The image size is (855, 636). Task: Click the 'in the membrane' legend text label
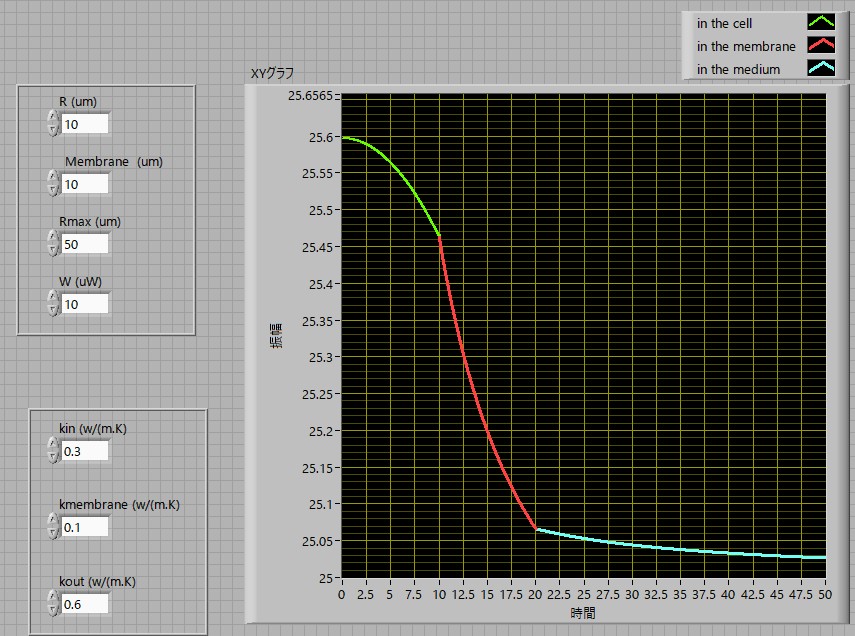coord(746,46)
